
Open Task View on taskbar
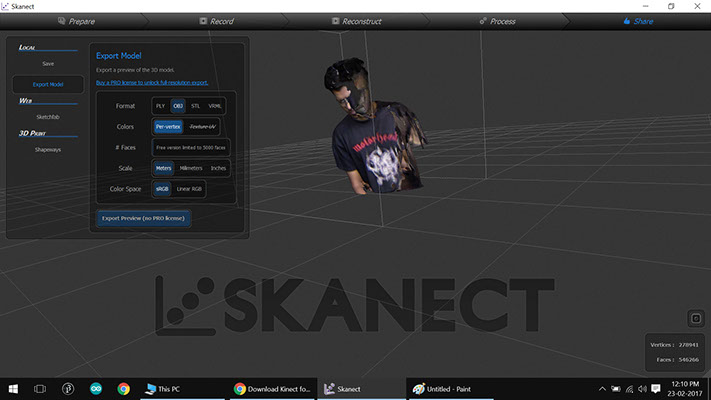pos(40,389)
